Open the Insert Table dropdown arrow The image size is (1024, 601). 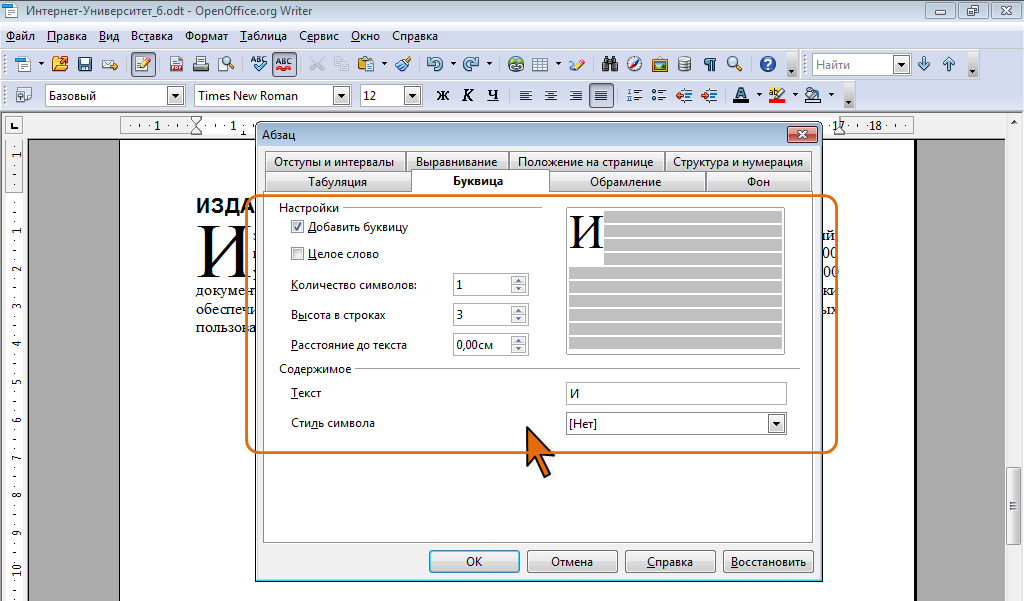point(558,64)
